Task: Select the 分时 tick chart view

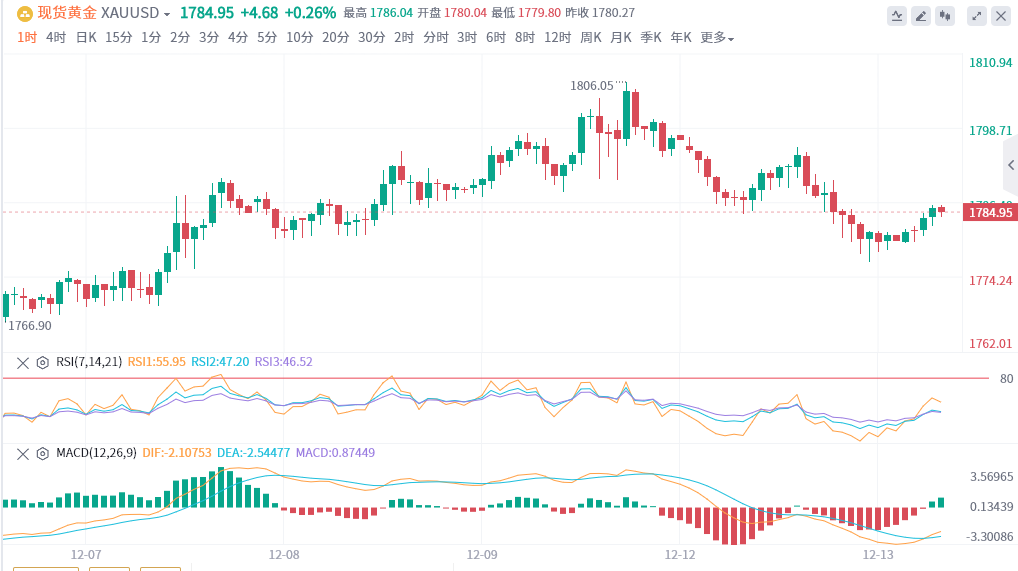Action: (436, 38)
